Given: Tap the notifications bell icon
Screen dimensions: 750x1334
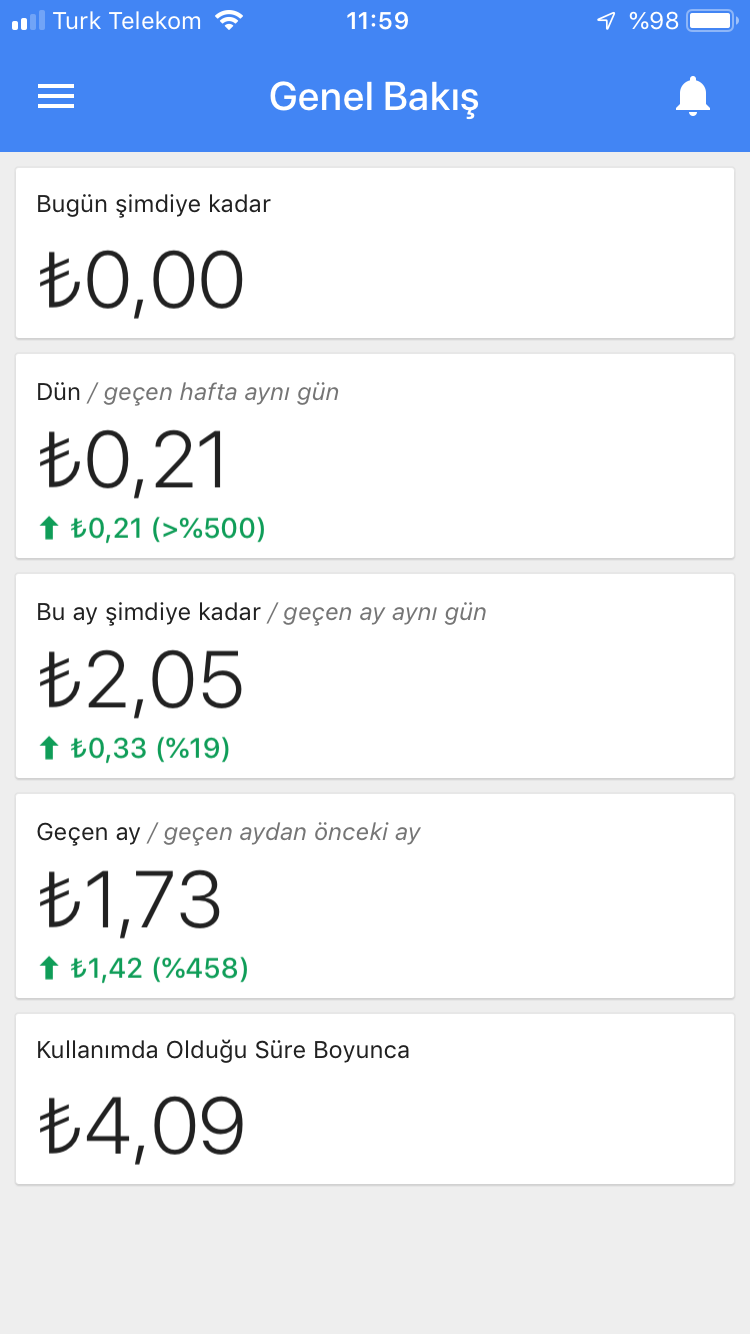Looking at the screenshot, I should click(x=692, y=96).
